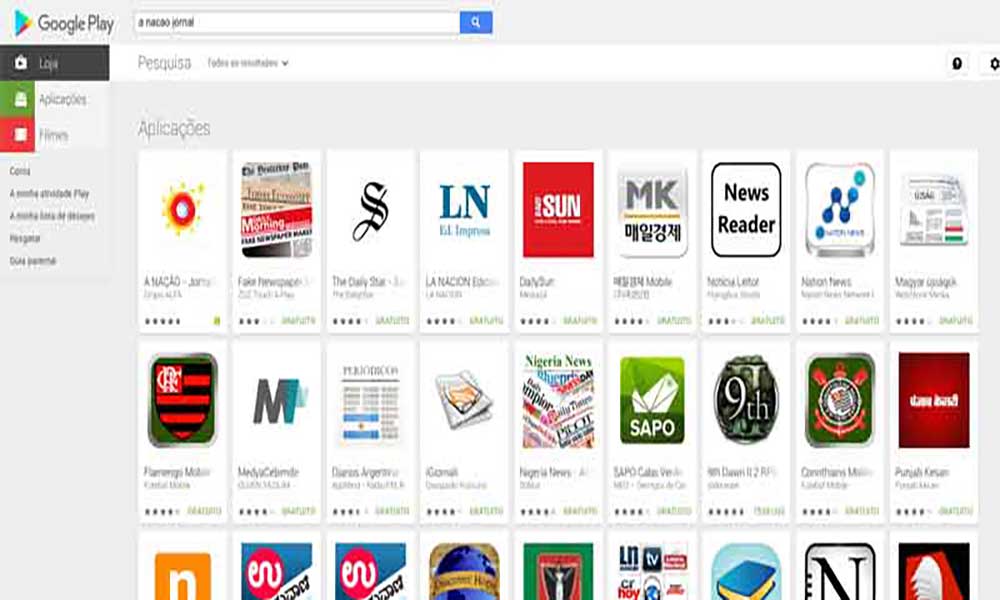The width and height of the screenshot is (1000, 600).
Task: Select the 9th Dawn II app icon
Action: pyautogui.click(x=746, y=400)
